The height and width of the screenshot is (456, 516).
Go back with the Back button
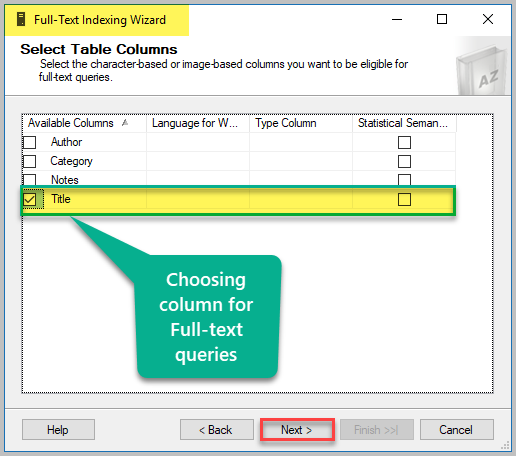coord(217,430)
